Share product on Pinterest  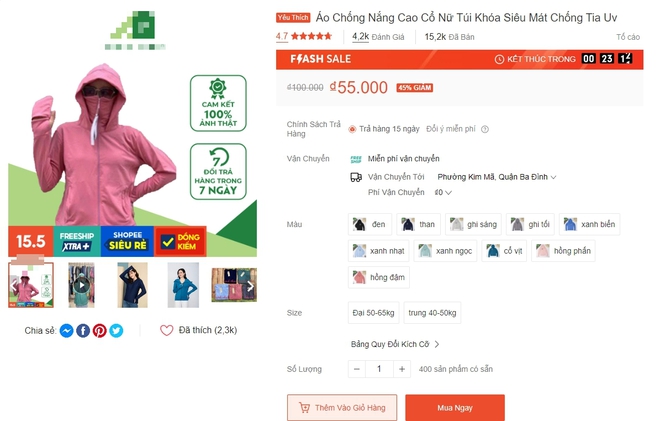[100, 331]
